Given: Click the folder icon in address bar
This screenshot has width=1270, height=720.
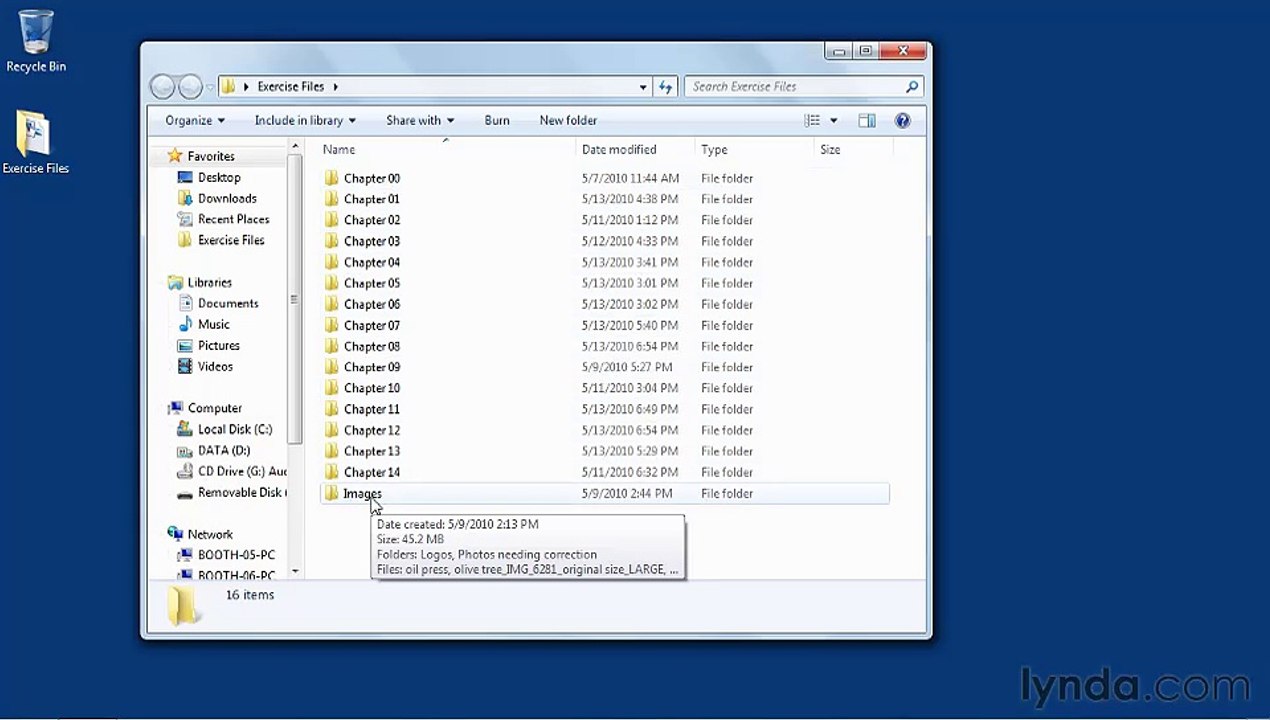Looking at the screenshot, I should [228, 87].
